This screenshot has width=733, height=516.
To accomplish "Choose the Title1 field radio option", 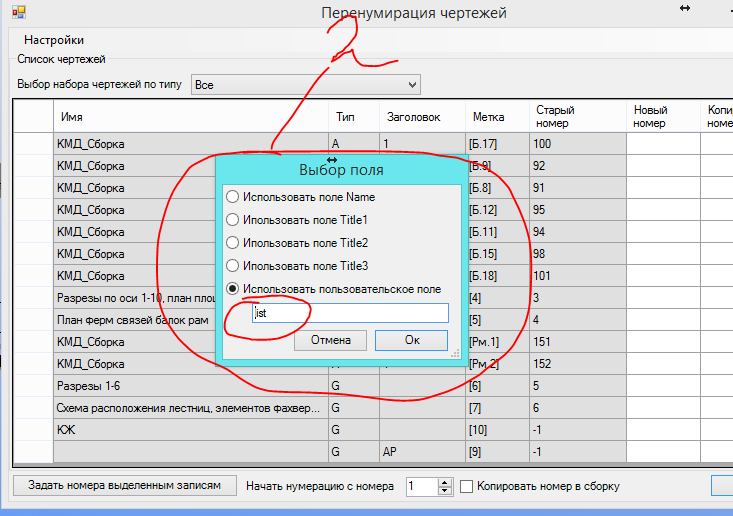I will [x=233, y=220].
